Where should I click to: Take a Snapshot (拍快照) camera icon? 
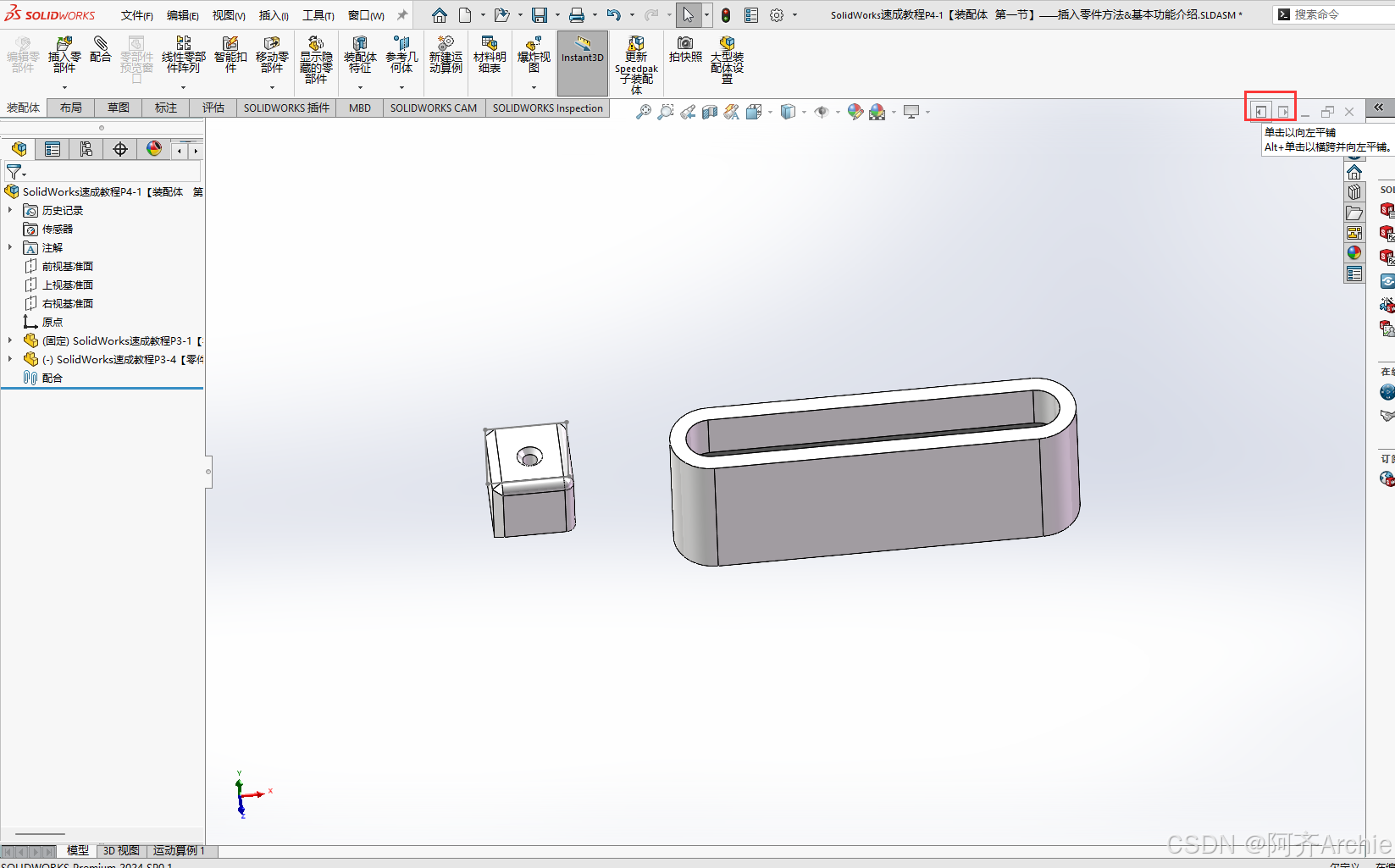click(x=685, y=49)
